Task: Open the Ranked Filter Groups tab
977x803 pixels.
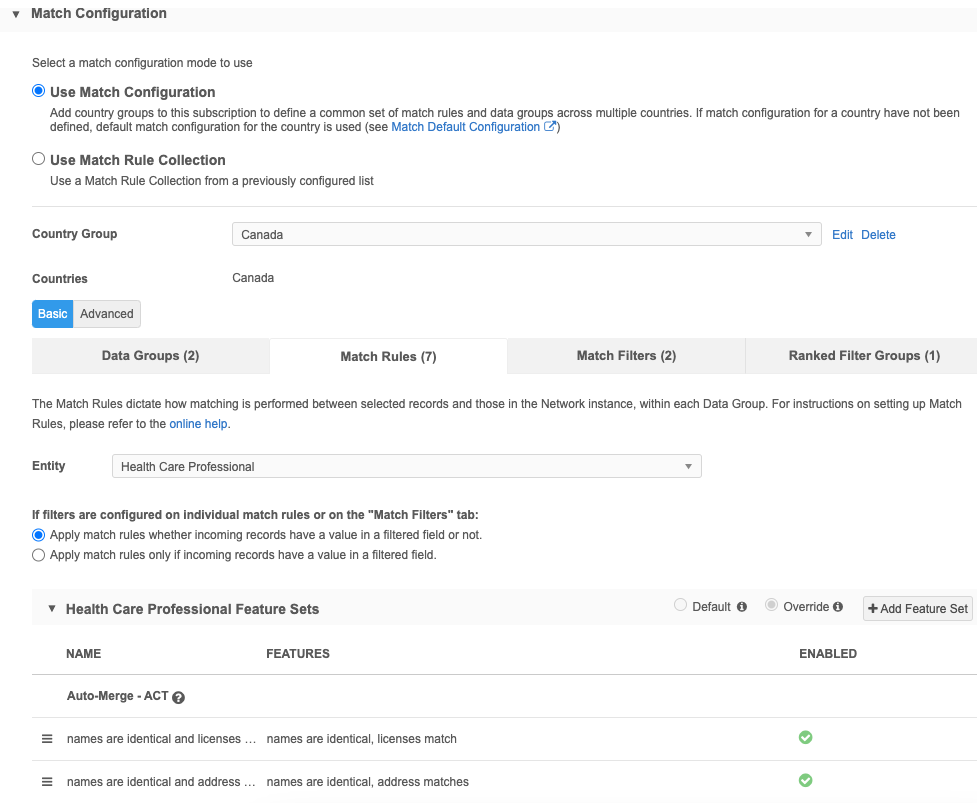Action: [x=863, y=356]
